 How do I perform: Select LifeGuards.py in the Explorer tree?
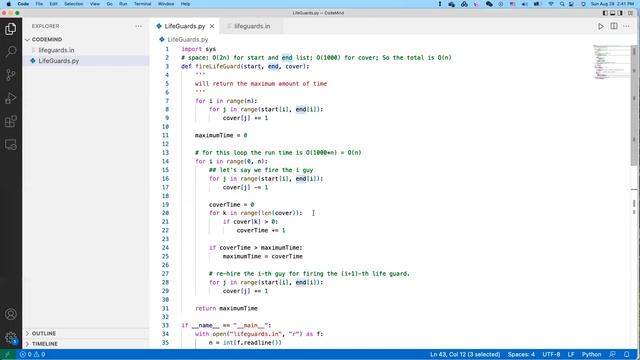pos(86,61)
